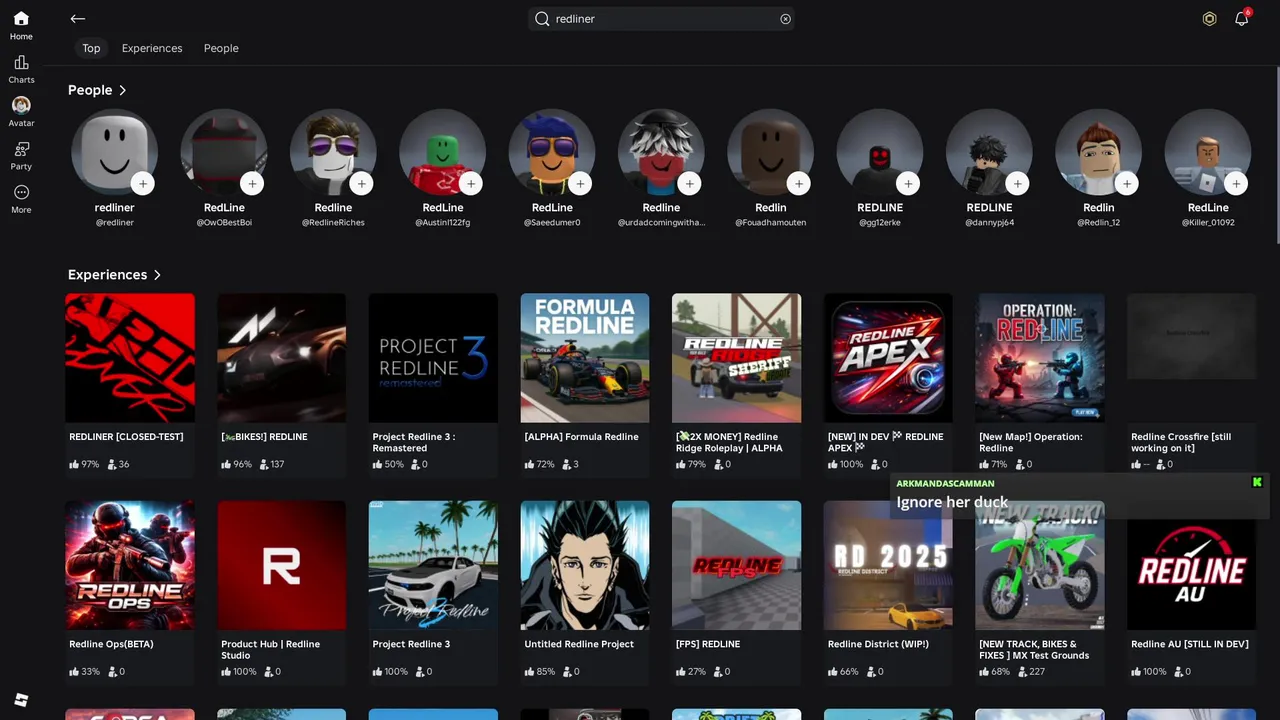This screenshot has width=1280, height=720.
Task: Click the Redline Ops(BETA) title
Action: pyautogui.click(x=111, y=644)
